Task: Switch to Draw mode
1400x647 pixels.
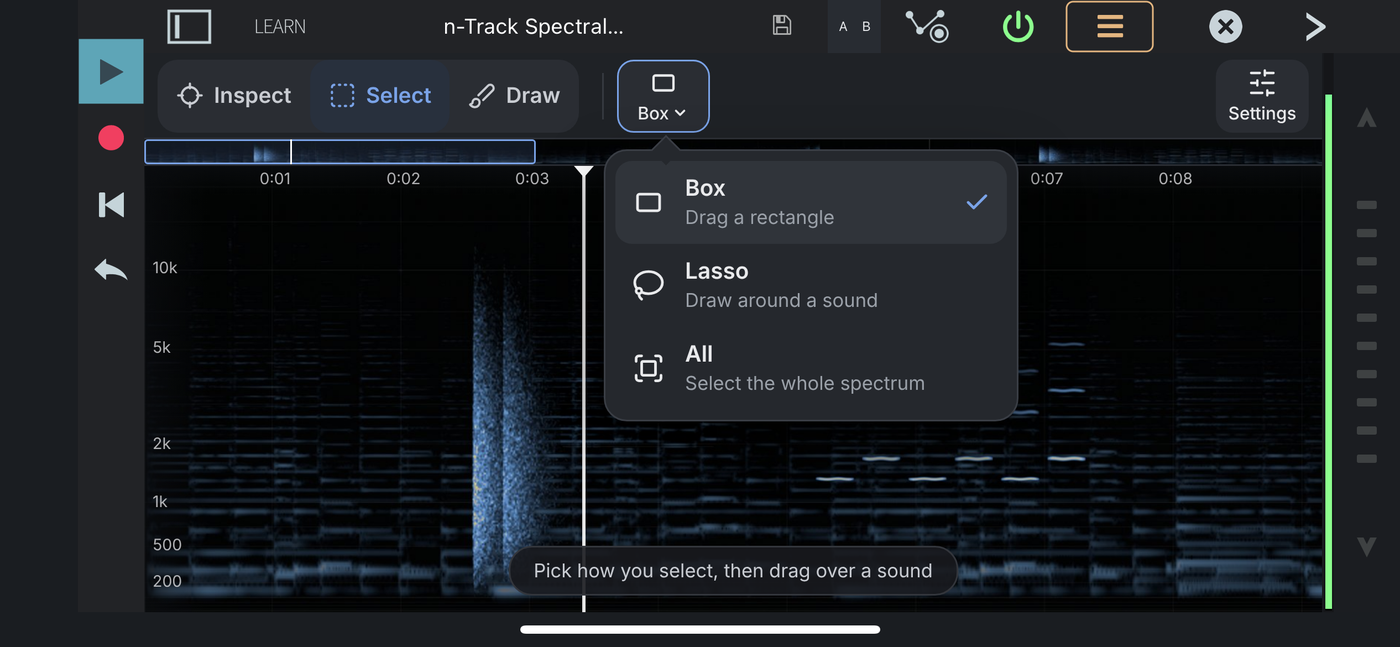Action: coord(514,96)
